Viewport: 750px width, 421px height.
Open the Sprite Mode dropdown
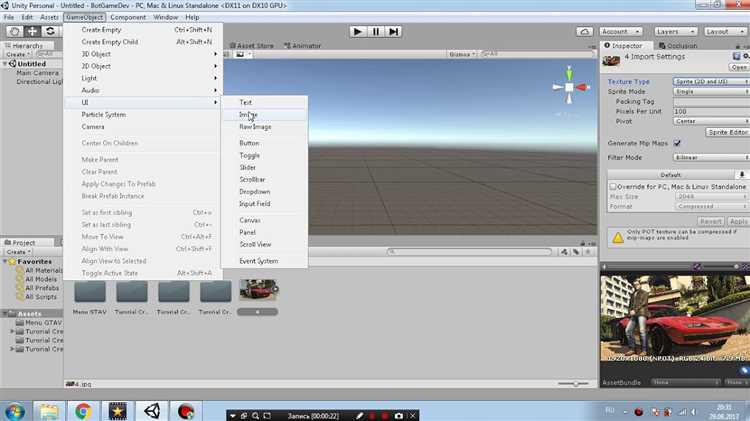[711, 91]
